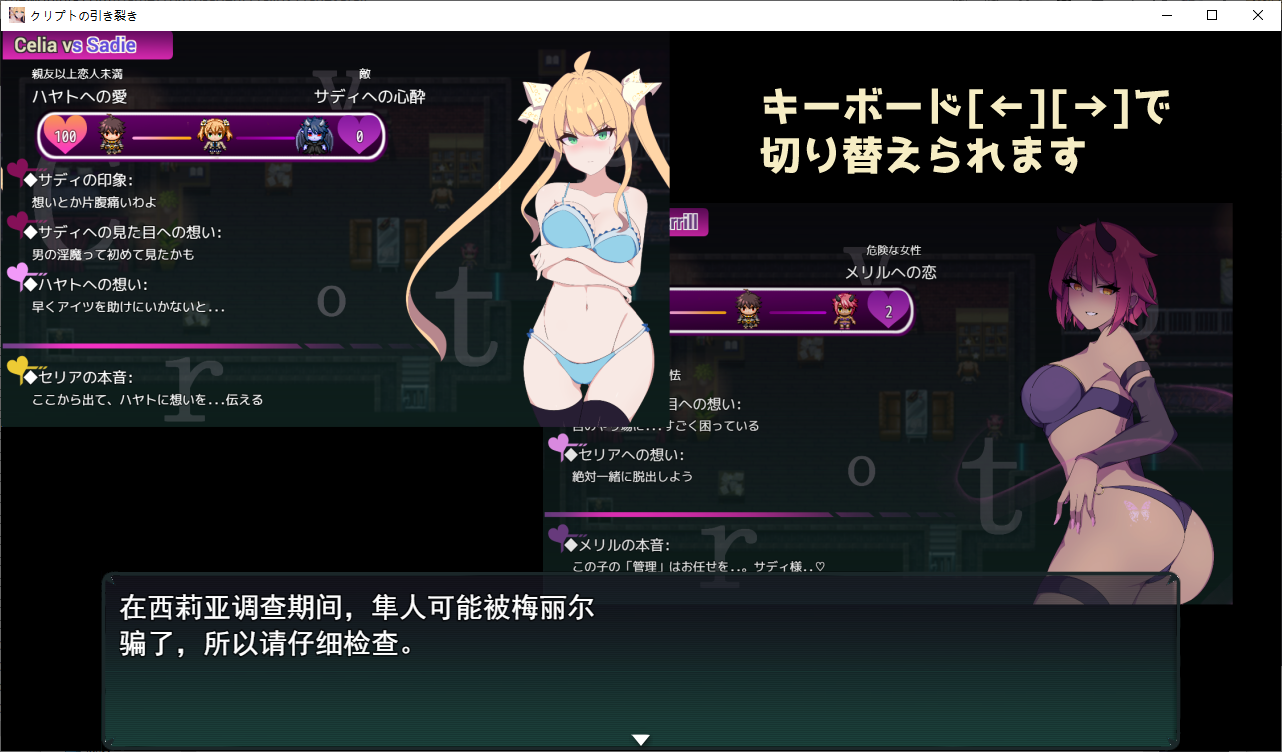Viewport: 1282px width, 752px height.
Task: Click the pink heart showing 100
Action: tap(66, 136)
